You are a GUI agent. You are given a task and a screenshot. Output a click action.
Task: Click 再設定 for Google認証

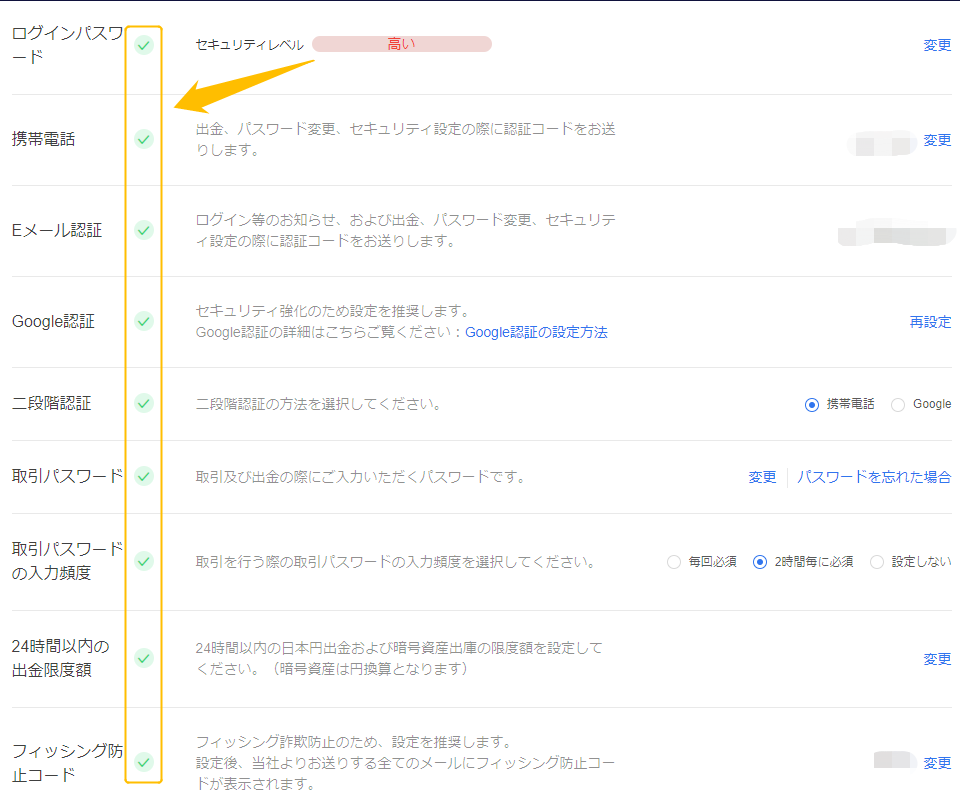tap(931, 322)
